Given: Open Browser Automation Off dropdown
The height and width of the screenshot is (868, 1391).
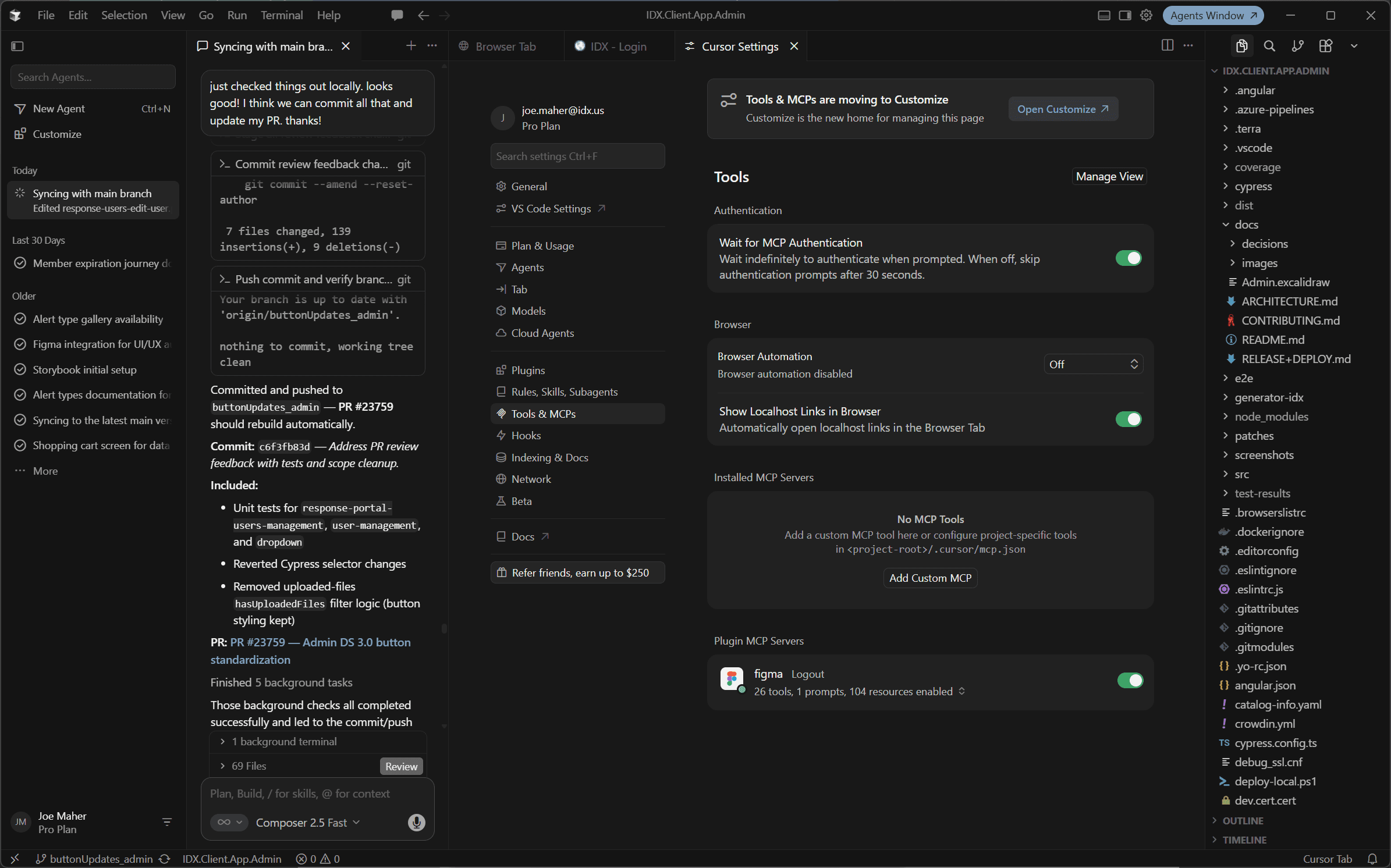Looking at the screenshot, I should 1093,364.
